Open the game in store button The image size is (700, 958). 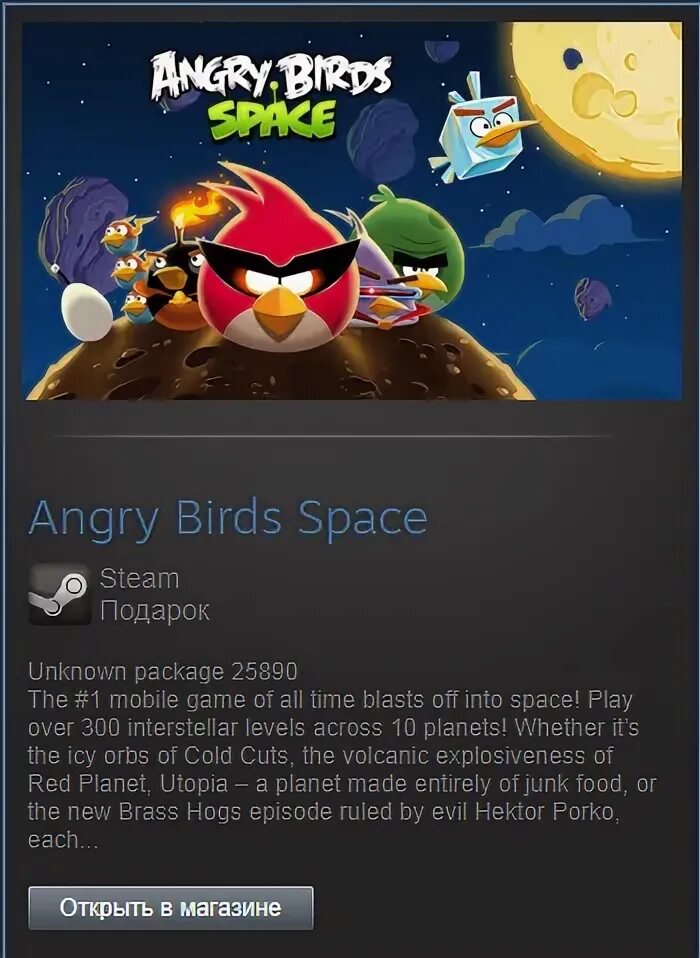[170, 908]
